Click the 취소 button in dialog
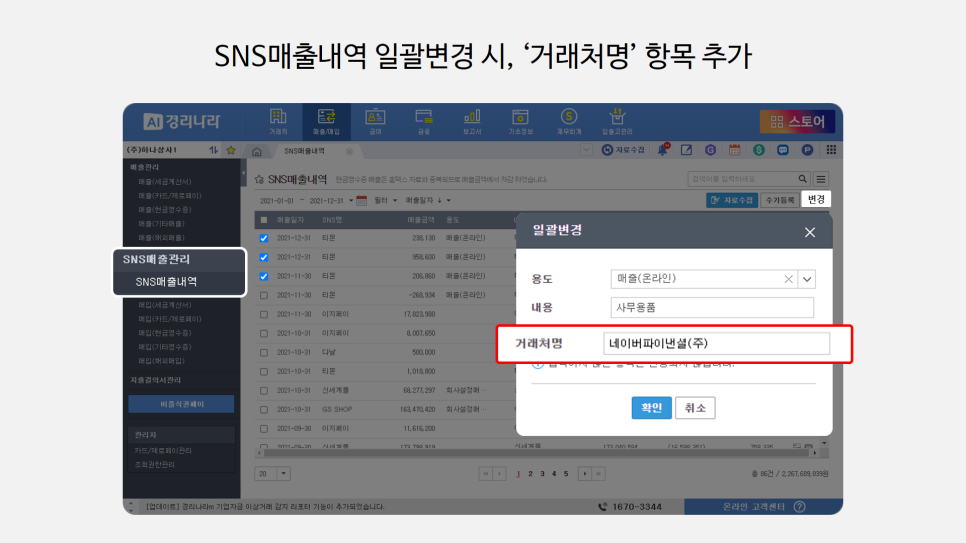This screenshot has width=966, height=543. [695, 408]
